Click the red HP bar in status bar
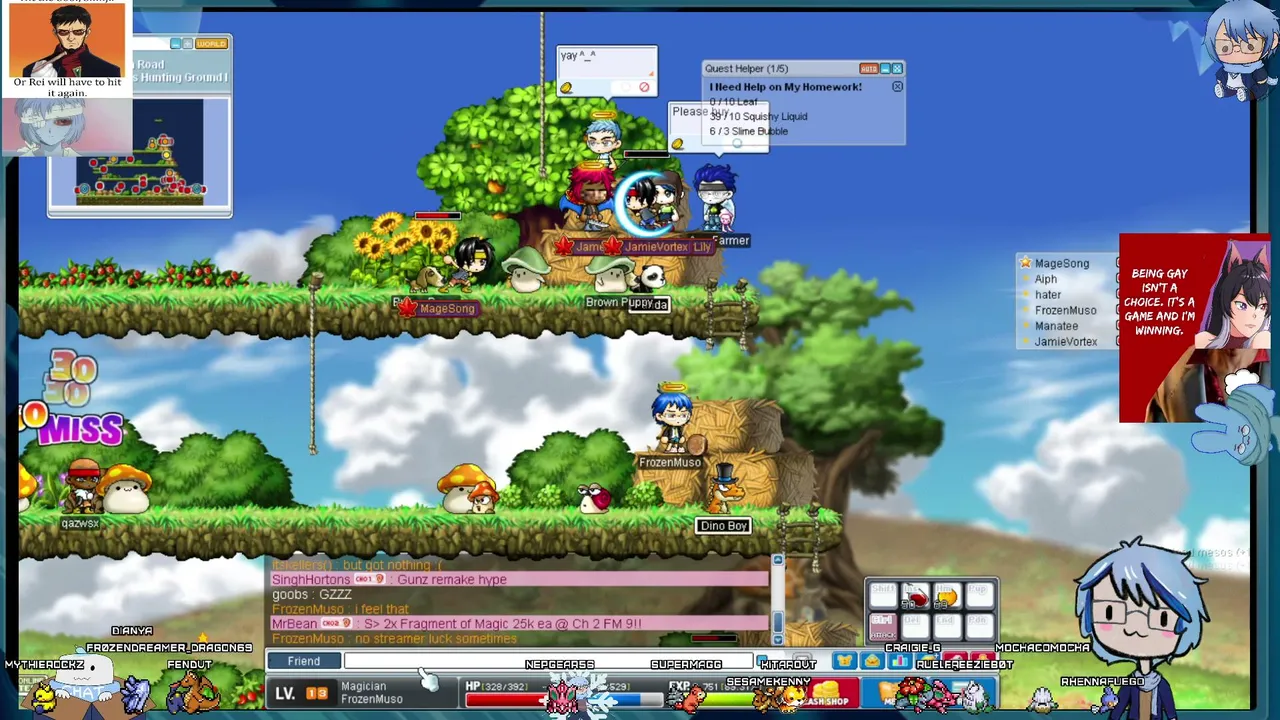 (x=506, y=699)
